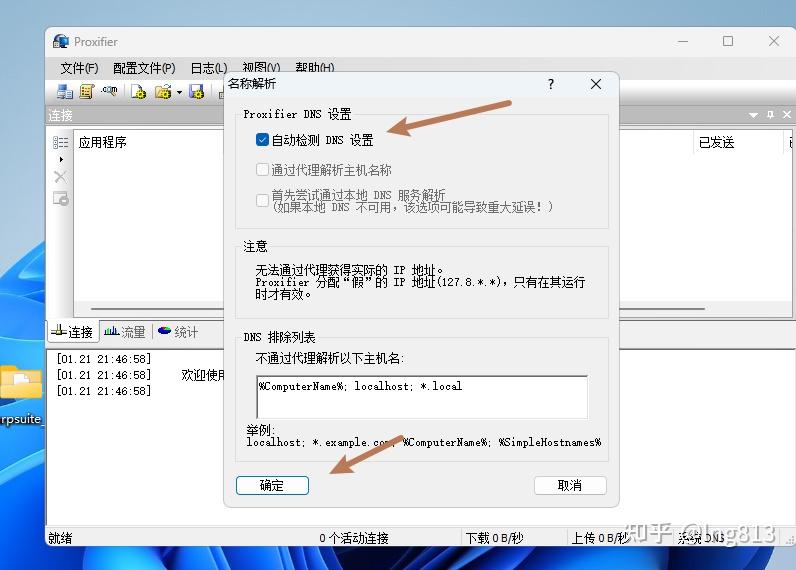Click 下载 0 B/秒 status entry

tap(494, 538)
